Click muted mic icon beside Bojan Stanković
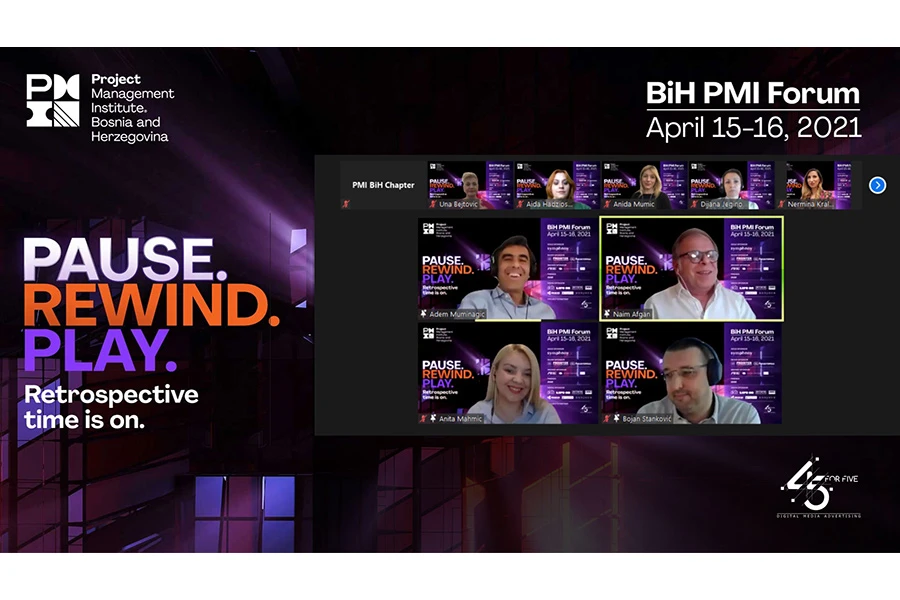Image resolution: width=900 pixels, height=600 pixels. (607, 419)
